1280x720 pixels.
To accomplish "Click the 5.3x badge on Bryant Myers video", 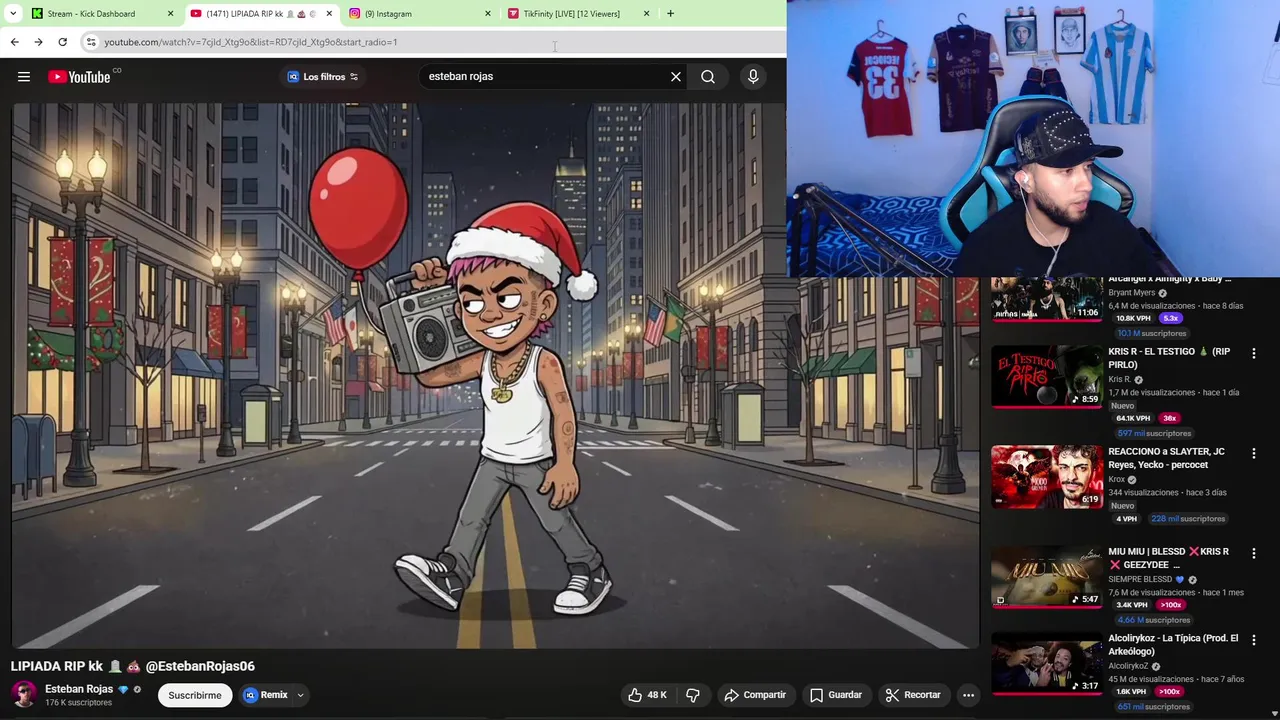I will (x=1170, y=318).
